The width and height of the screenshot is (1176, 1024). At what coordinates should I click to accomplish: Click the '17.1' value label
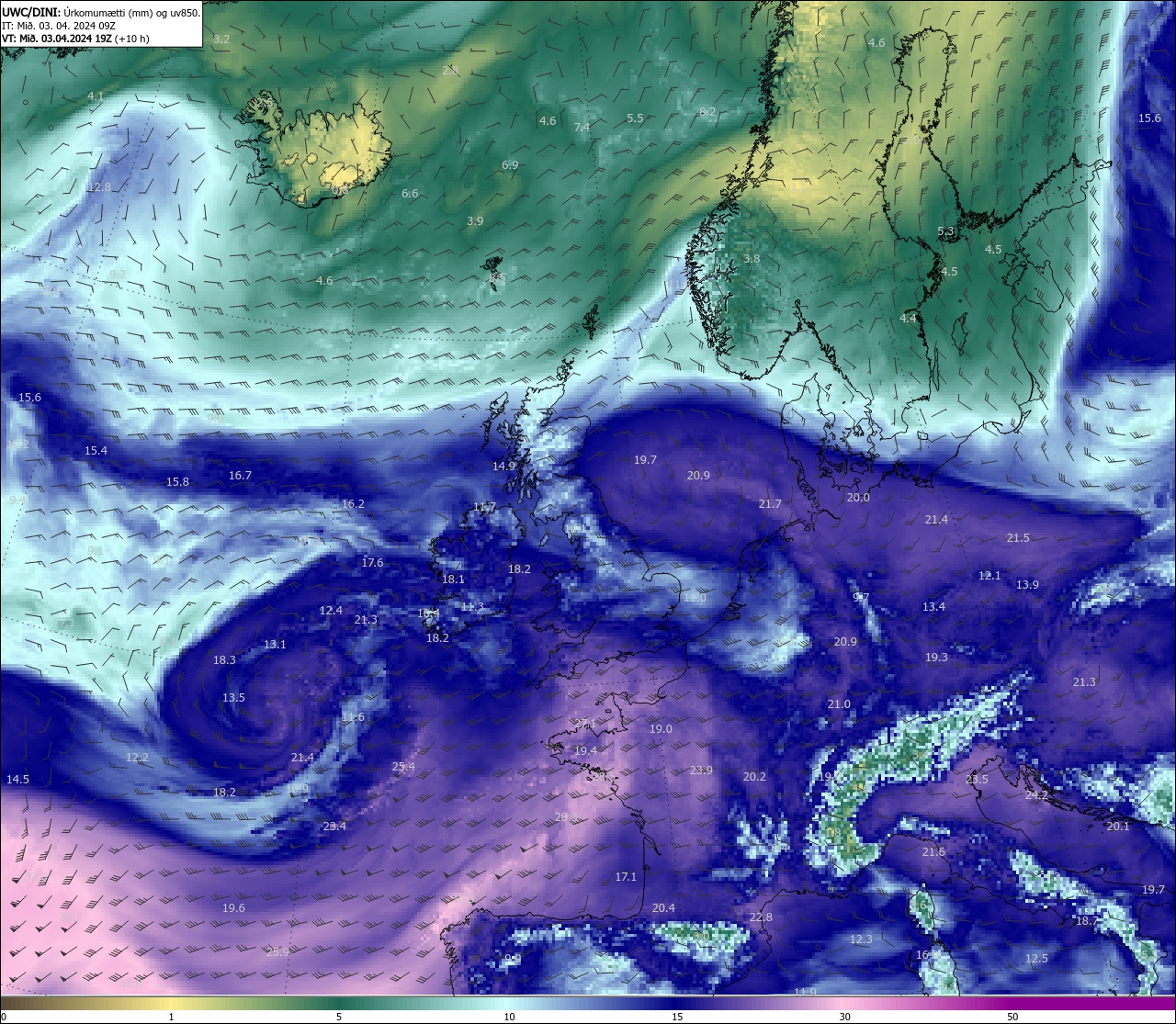[x=626, y=878]
